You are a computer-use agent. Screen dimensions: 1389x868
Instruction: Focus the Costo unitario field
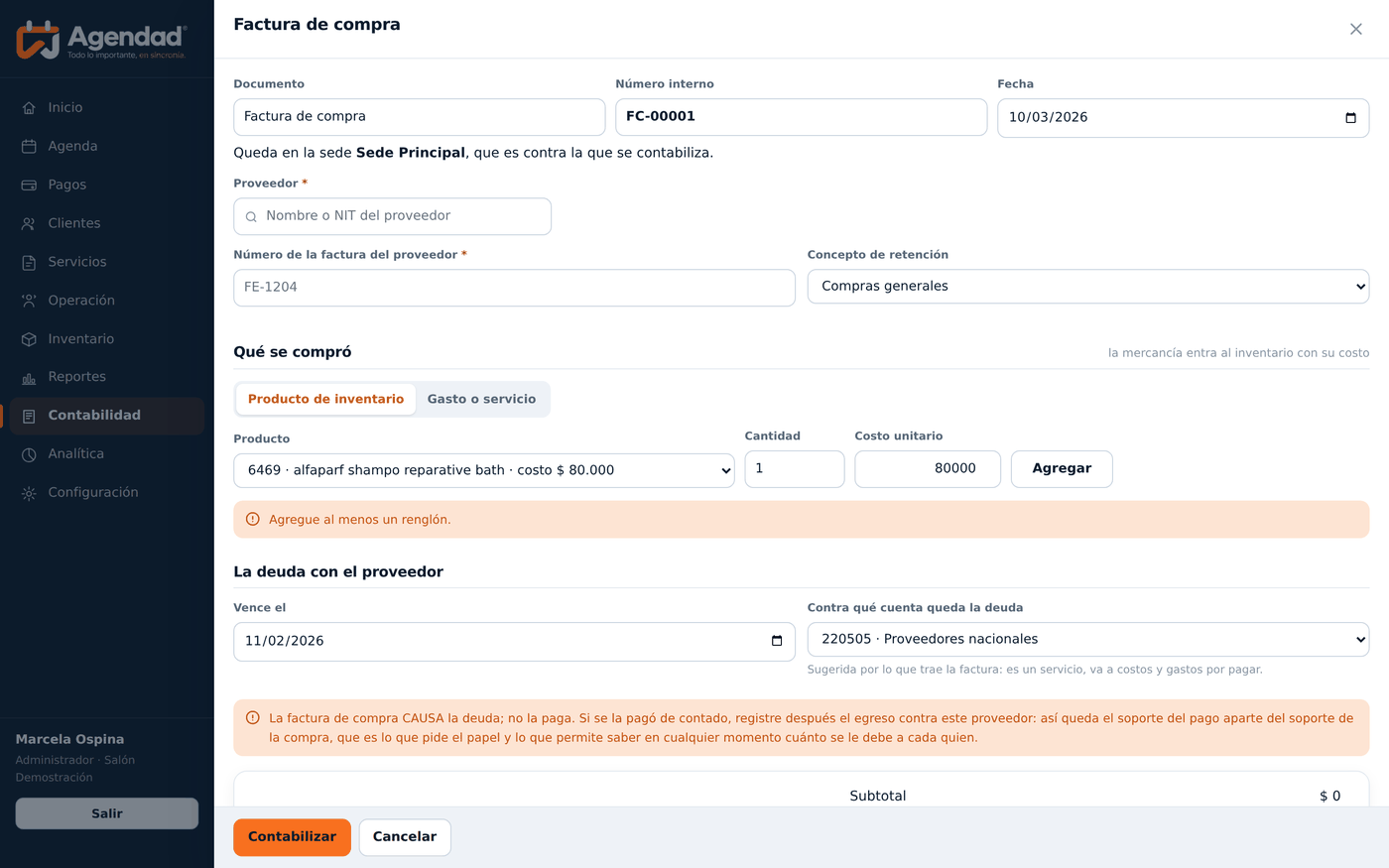pyautogui.click(x=928, y=469)
